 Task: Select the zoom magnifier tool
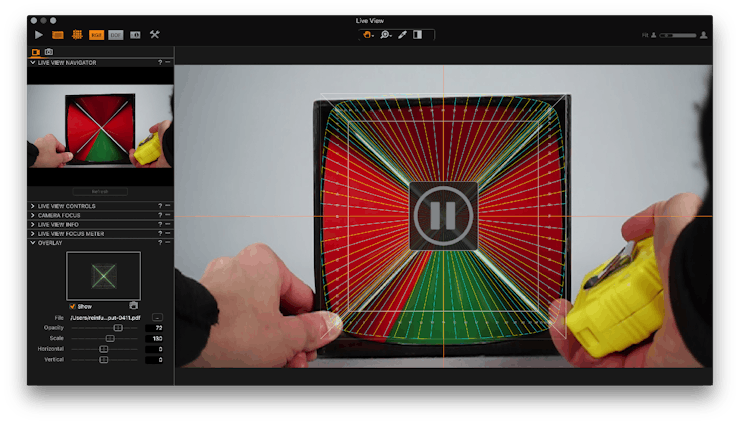click(385, 34)
